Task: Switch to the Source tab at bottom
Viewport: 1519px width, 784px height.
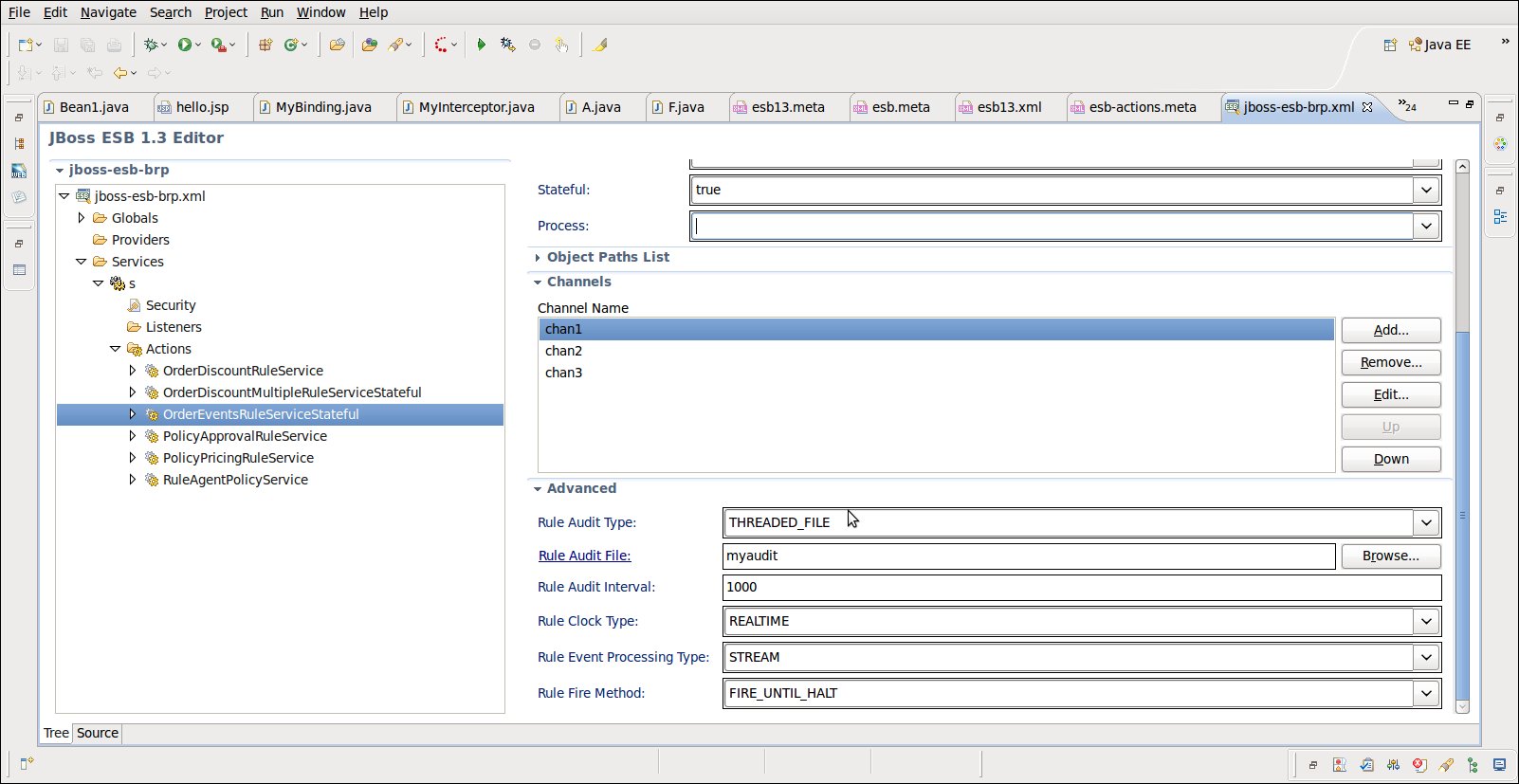Action: (98, 733)
